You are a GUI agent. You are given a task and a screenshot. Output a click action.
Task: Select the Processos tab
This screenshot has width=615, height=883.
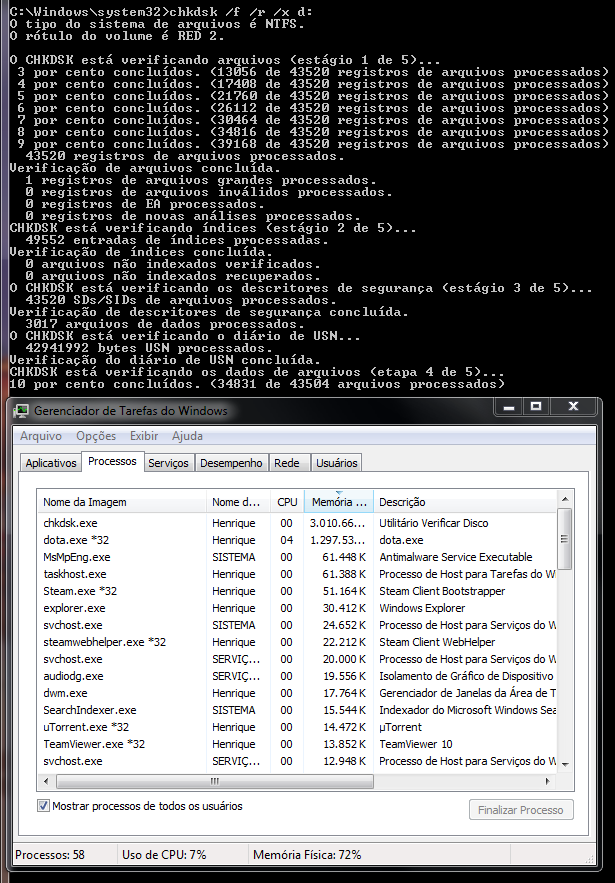(x=113, y=461)
